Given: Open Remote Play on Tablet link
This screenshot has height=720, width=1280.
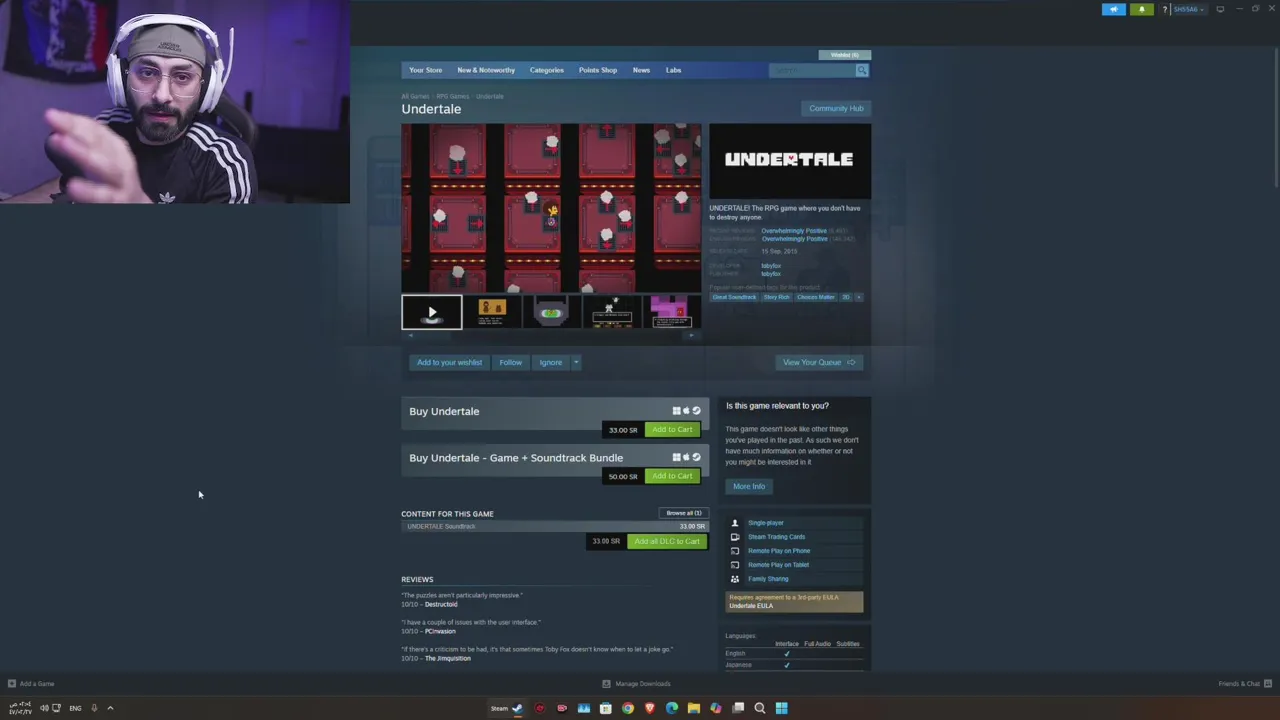Looking at the screenshot, I should tap(778, 565).
